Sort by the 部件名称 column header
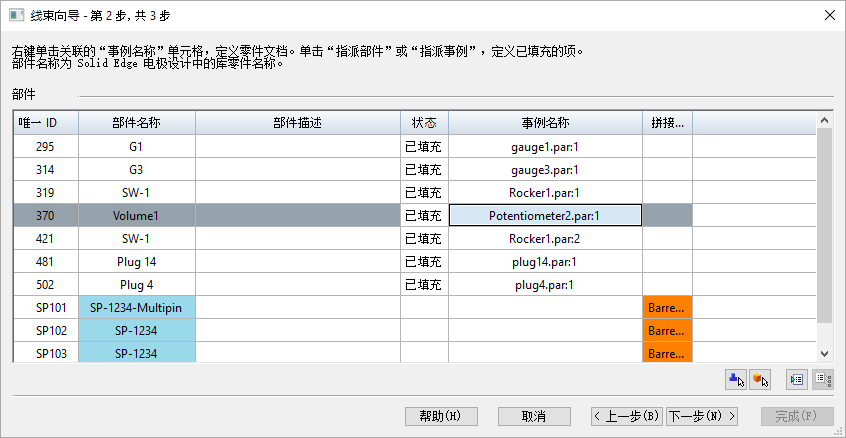This screenshot has height=438, width=846. tap(136, 123)
